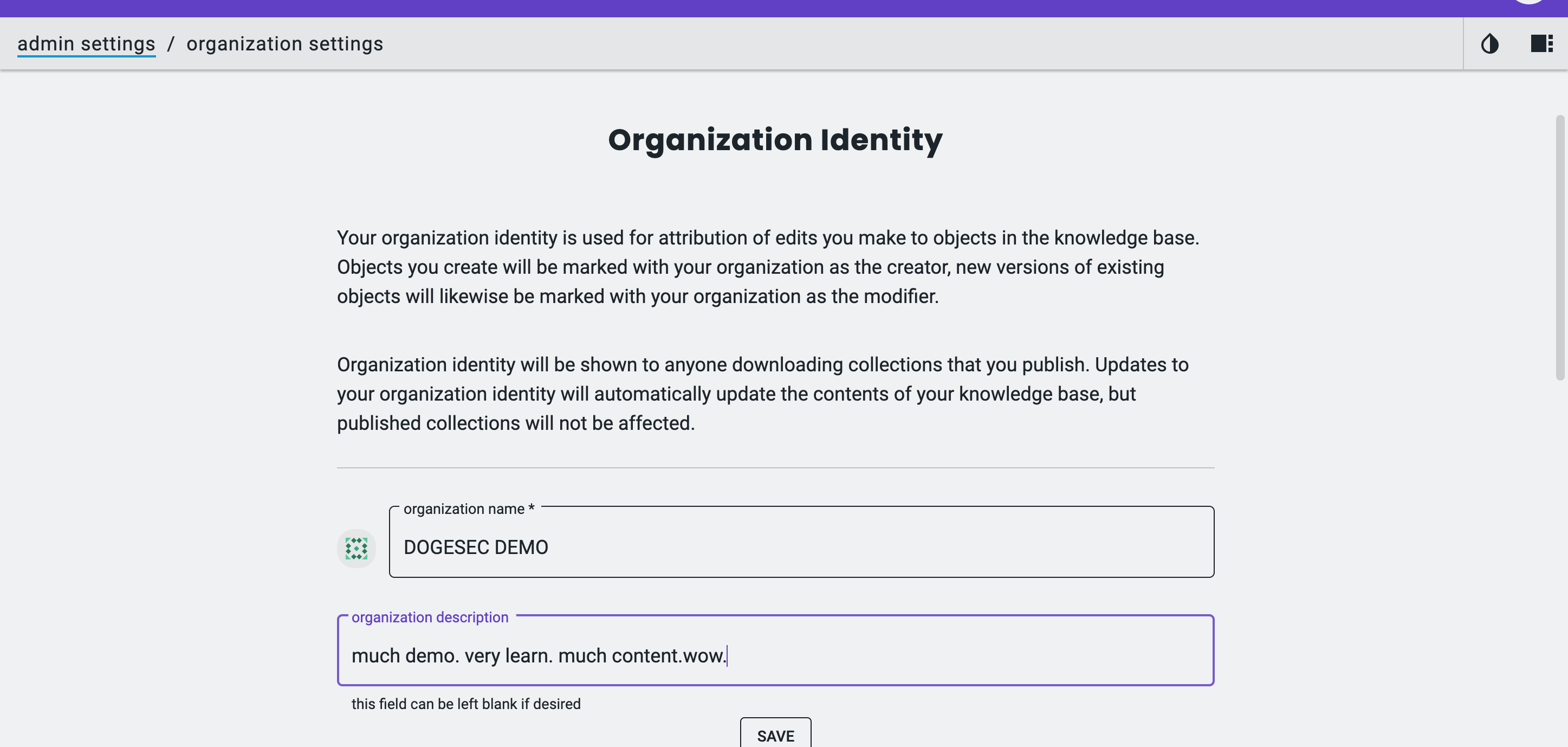Screen dimensions: 1568x747
Task: Click the 'organization name *' field label
Action: (468, 508)
